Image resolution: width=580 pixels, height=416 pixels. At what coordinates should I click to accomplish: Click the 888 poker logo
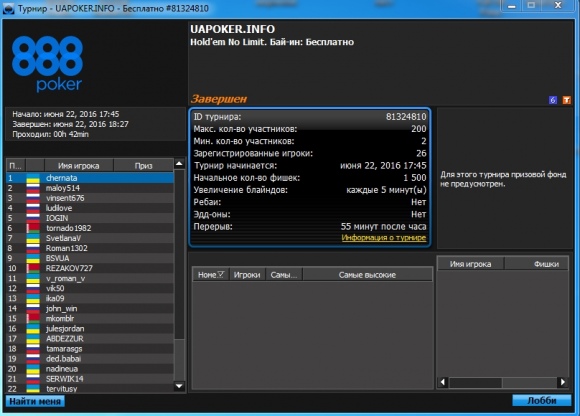click(47, 64)
